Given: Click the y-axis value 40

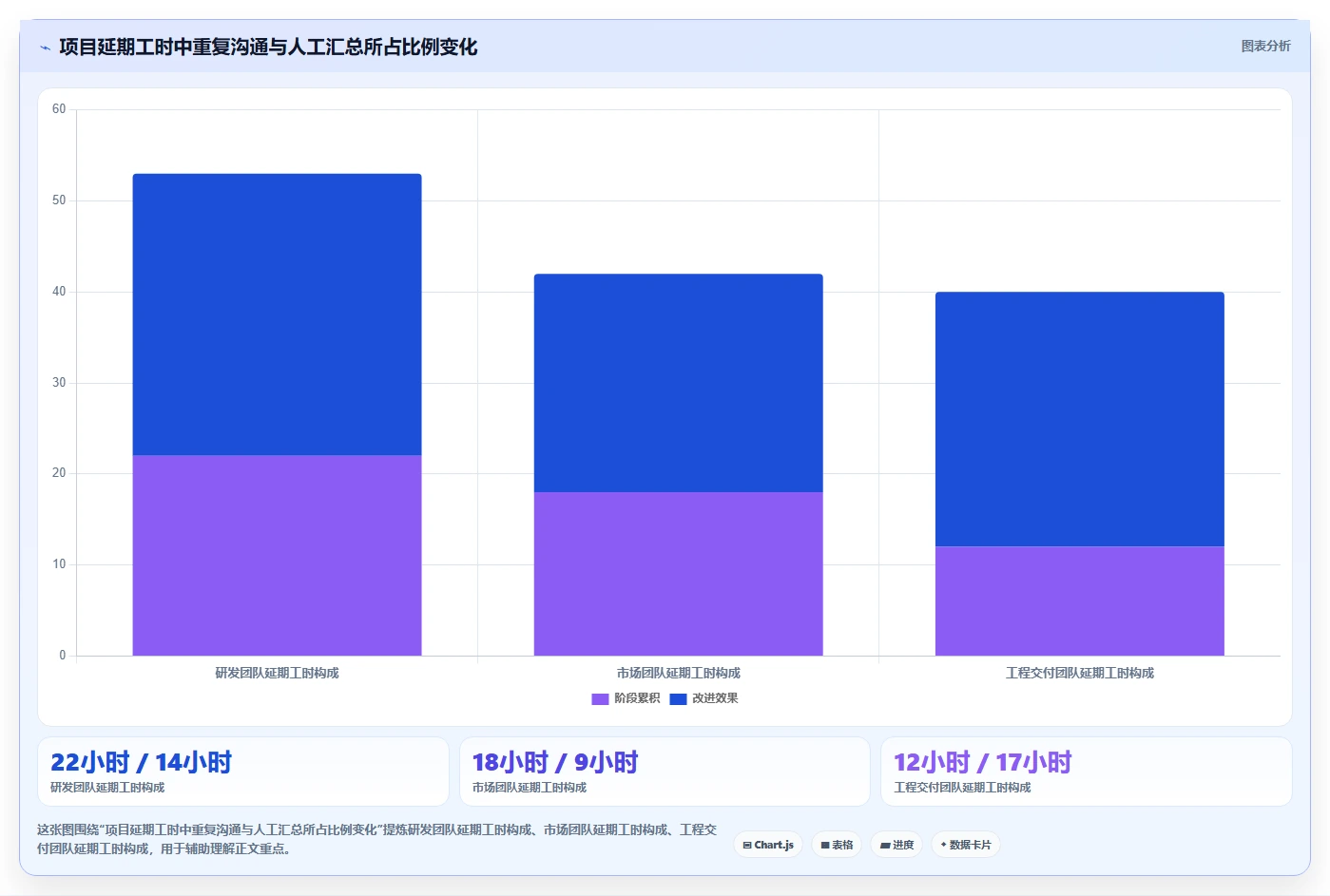Looking at the screenshot, I should [59, 292].
